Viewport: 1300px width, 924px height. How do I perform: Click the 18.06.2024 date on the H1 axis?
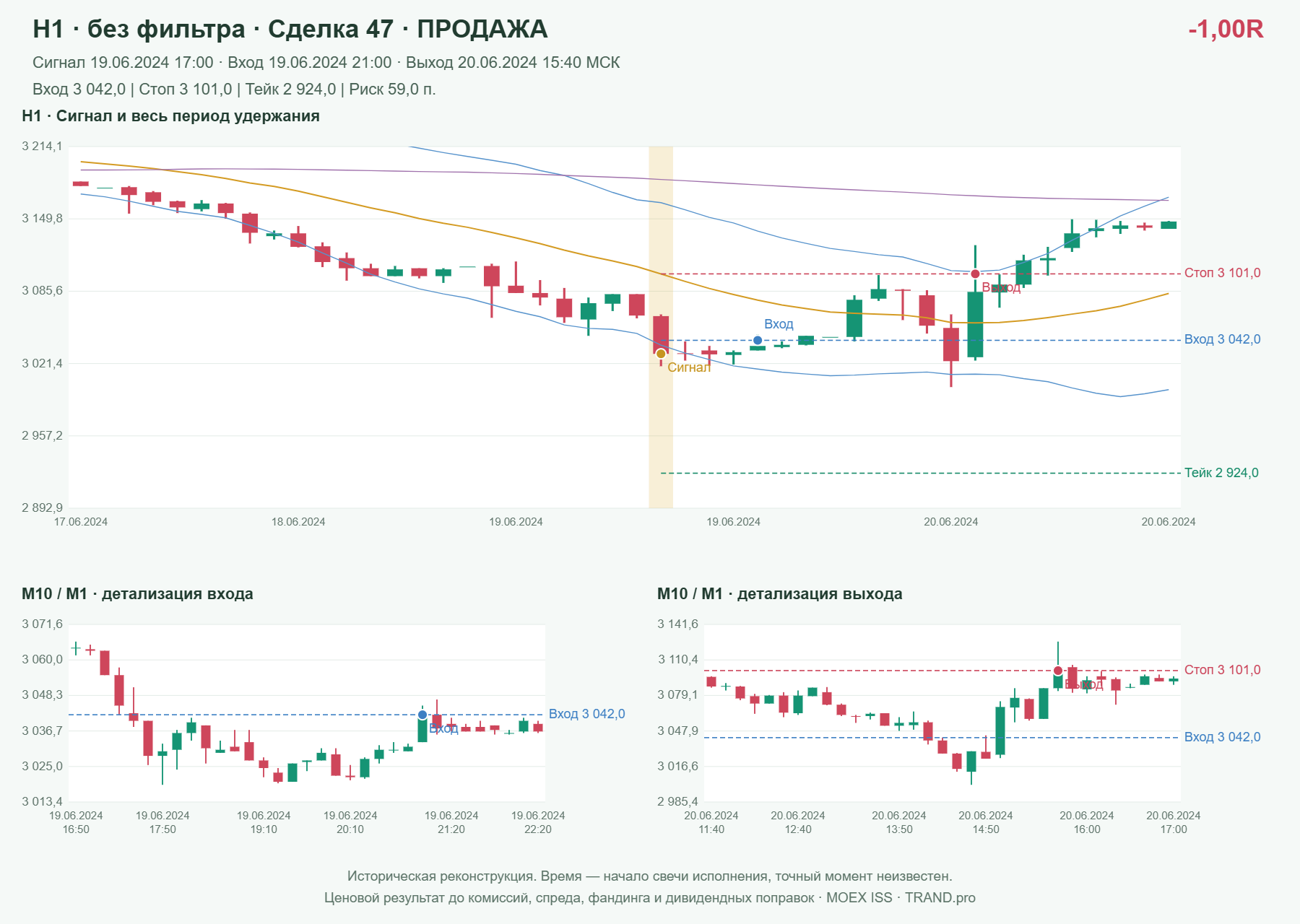[x=298, y=522]
